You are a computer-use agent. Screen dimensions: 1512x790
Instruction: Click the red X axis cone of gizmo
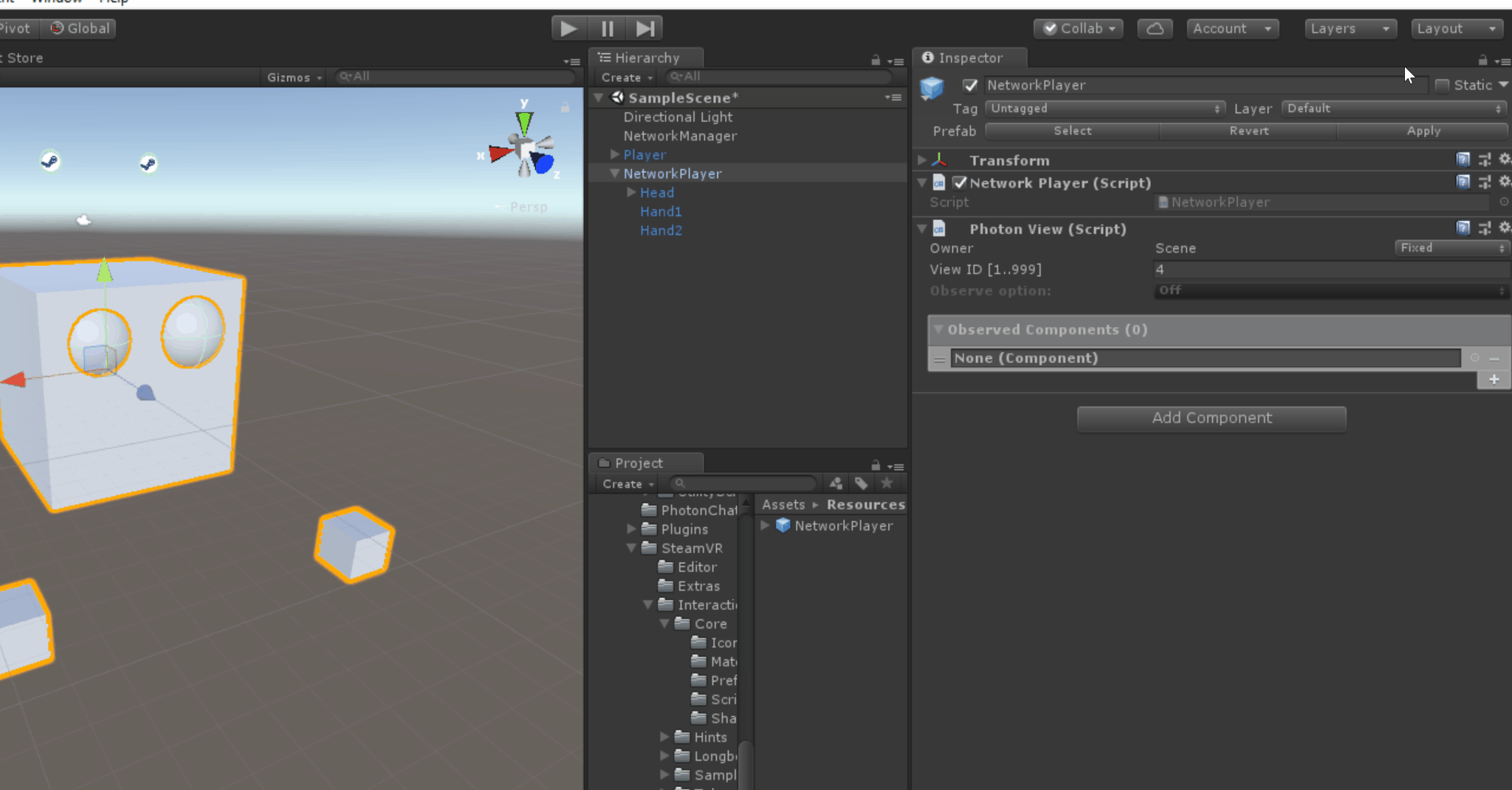(x=500, y=154)
